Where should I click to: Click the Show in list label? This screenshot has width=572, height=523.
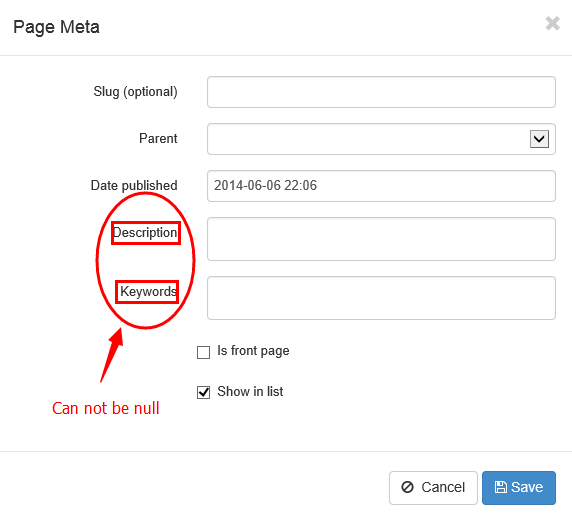[250, 391]
